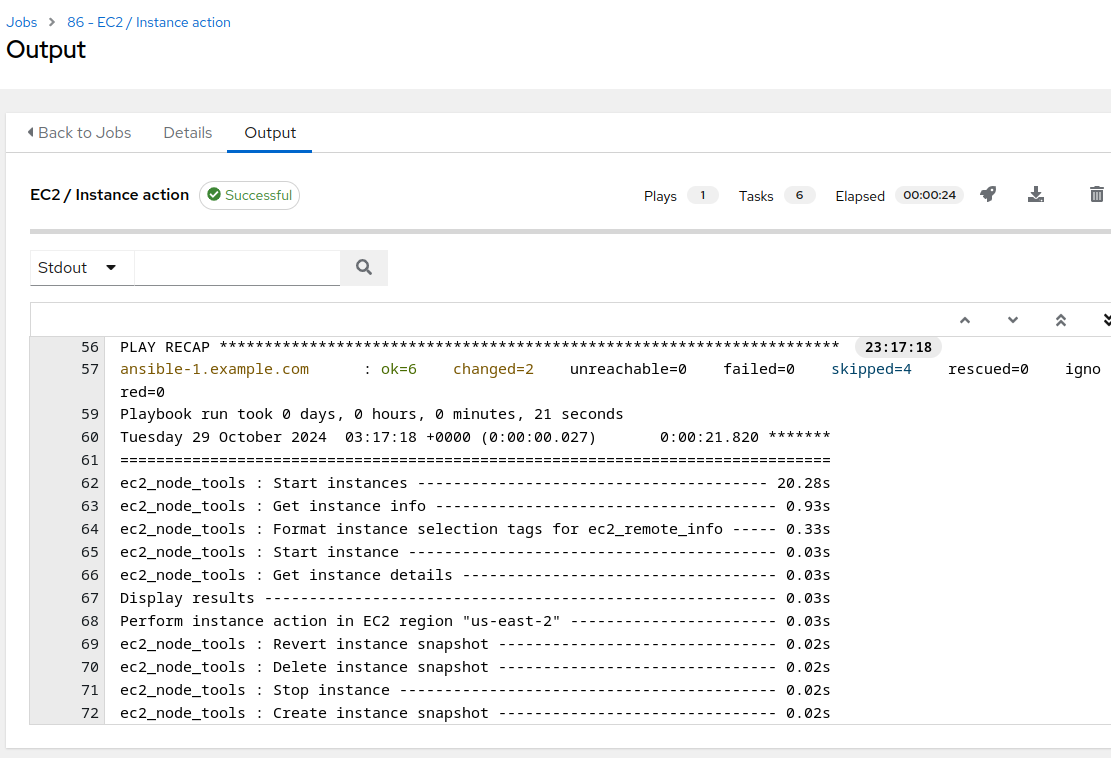Viewport: 1111px width, 758px height.
Task: Click changed=2 value in recap
Action: [493, 369]
